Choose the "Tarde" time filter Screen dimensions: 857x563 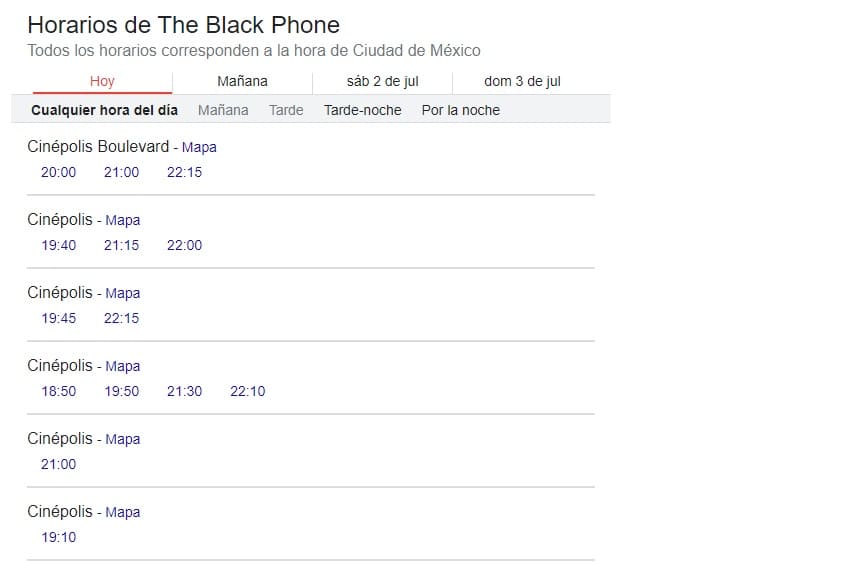click(286, 110)
